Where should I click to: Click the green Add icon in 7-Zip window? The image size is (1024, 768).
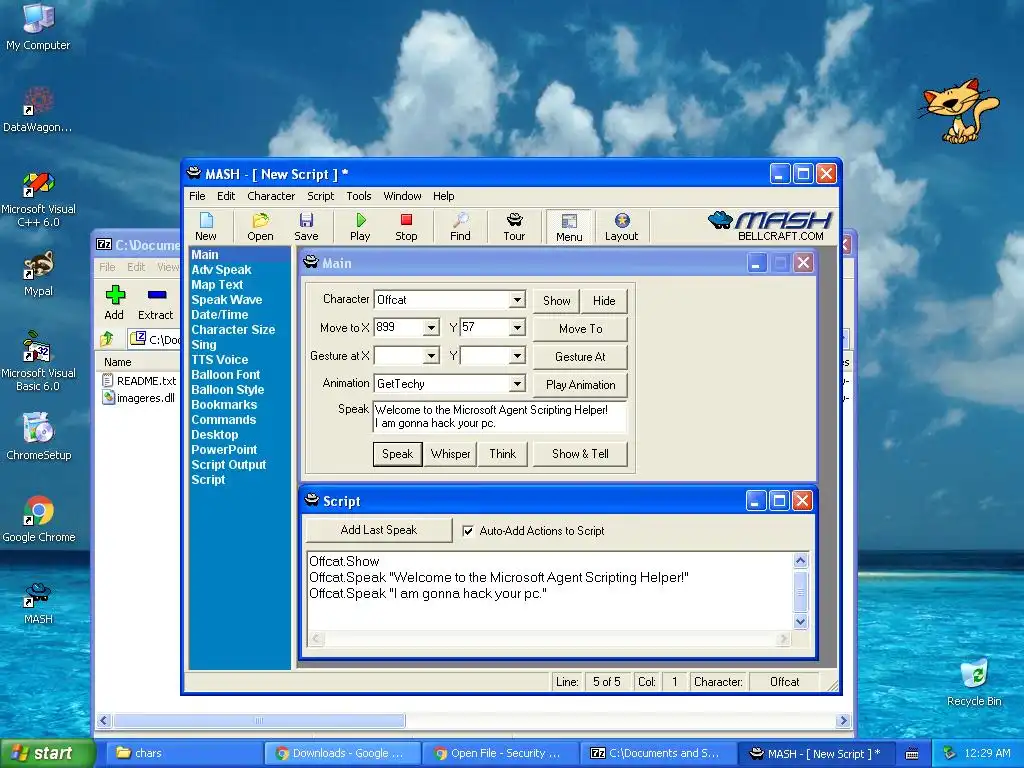(x=115, y=302)
